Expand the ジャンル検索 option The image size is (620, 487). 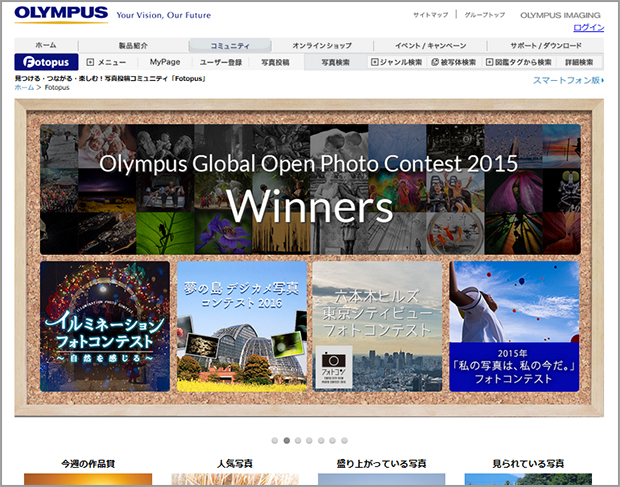(x=397, y=62)
